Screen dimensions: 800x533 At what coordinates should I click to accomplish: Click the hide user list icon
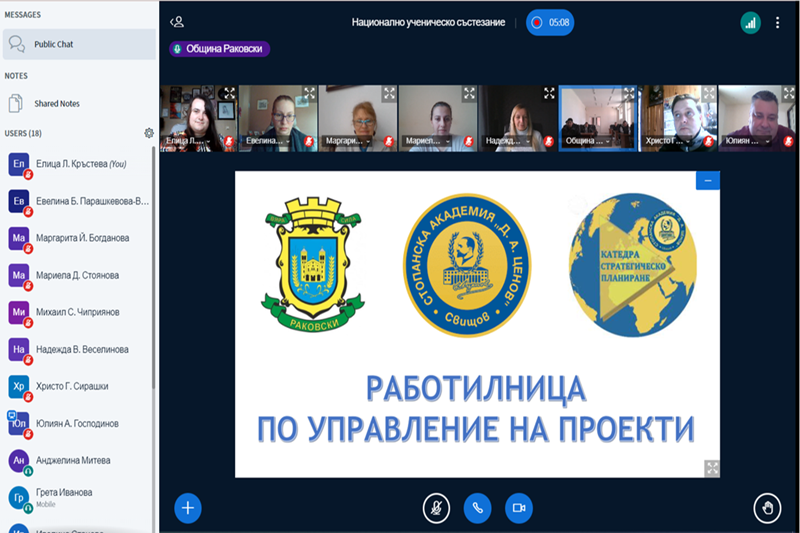click(x=177, y=22)
